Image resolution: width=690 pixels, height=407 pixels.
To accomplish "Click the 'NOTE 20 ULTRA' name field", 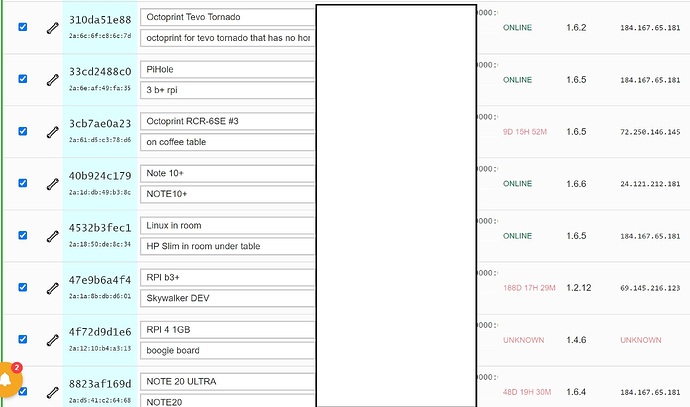I will pyautogui.click(x=227, y=382).
